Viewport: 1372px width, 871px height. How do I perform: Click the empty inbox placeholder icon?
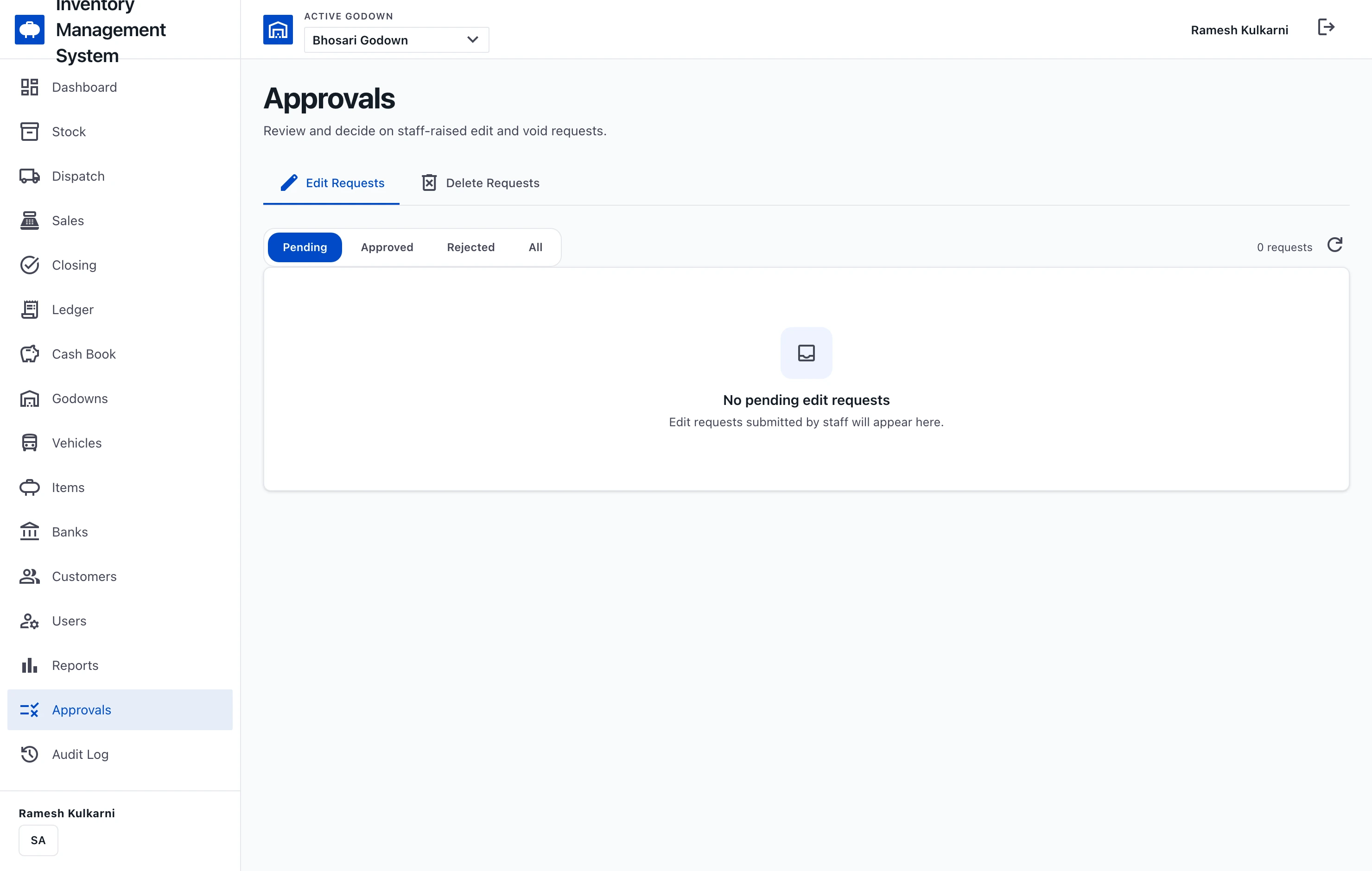click(806, 353)
